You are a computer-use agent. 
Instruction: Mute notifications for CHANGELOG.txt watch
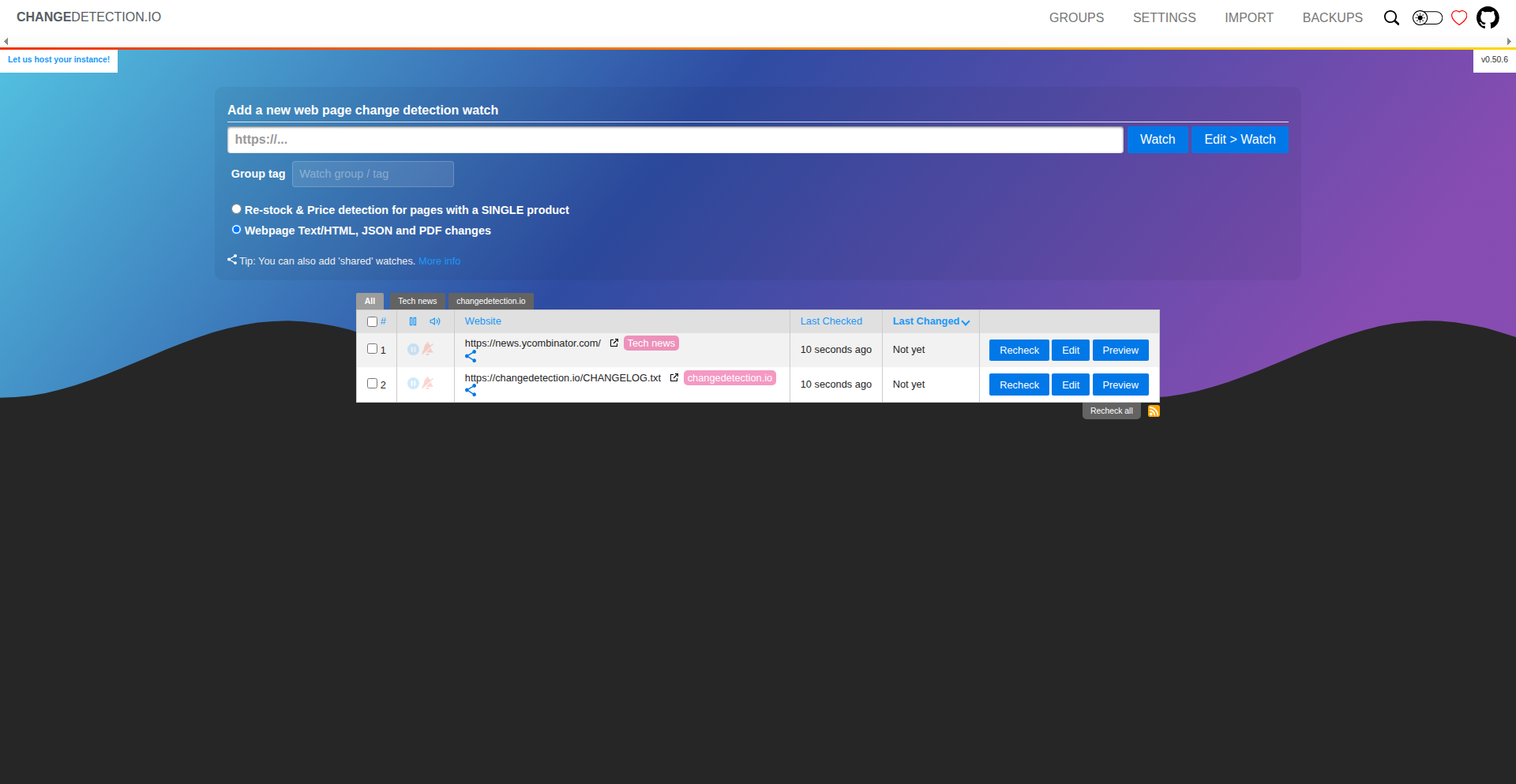point(428,384)
